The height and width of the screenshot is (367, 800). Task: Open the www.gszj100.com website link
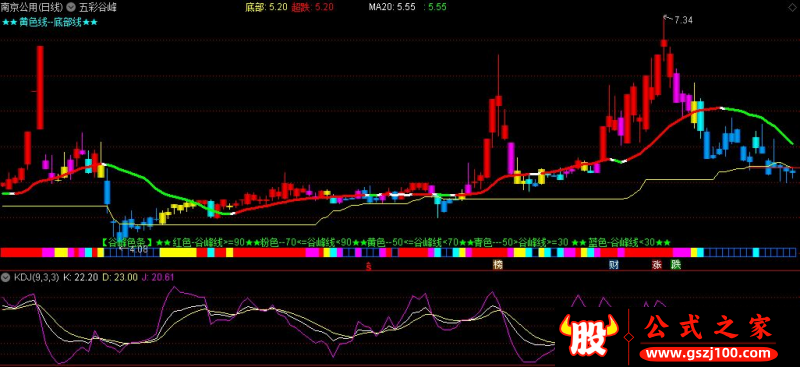tap(709, 354)
